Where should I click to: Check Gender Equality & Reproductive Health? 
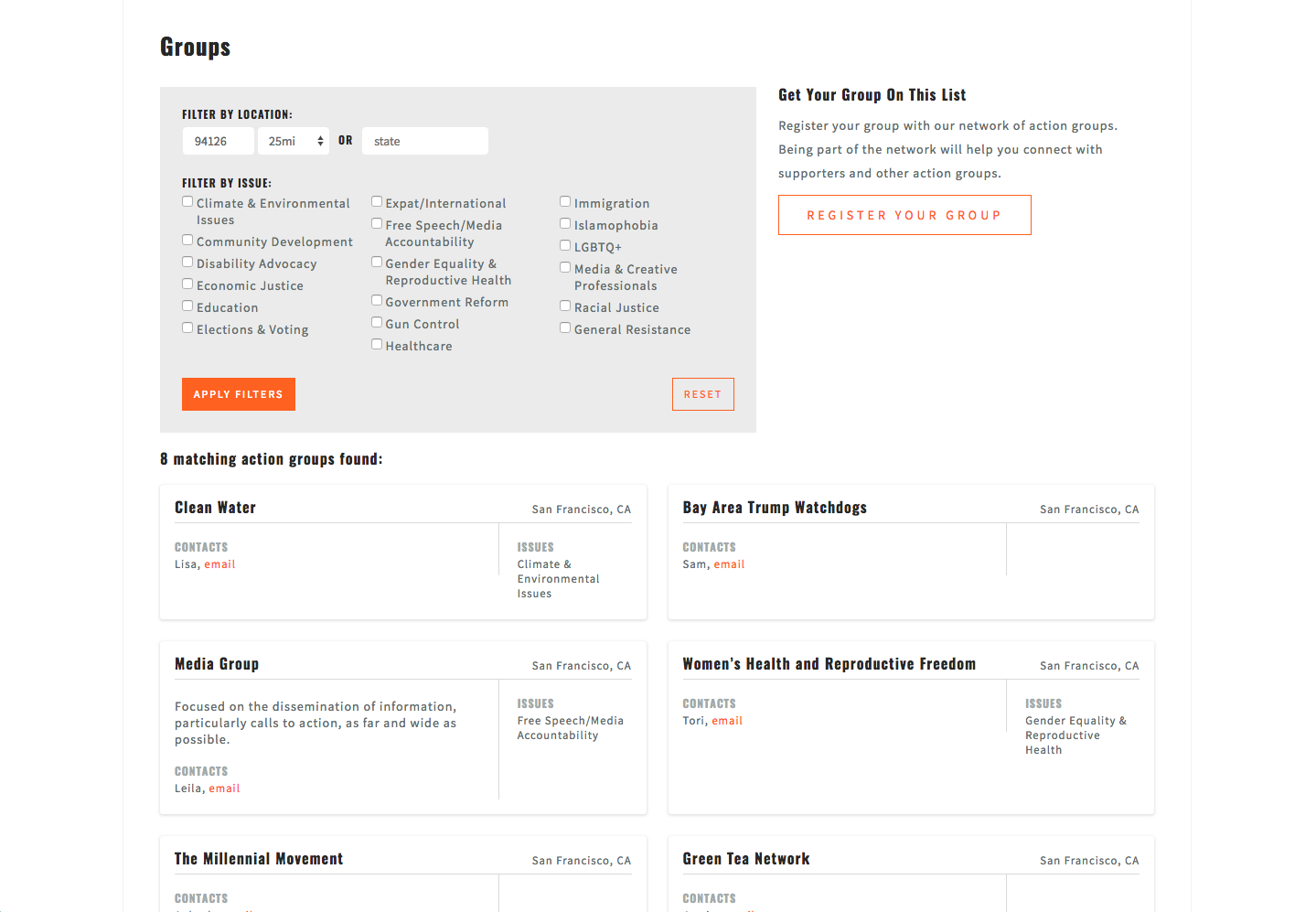(377, 263)
